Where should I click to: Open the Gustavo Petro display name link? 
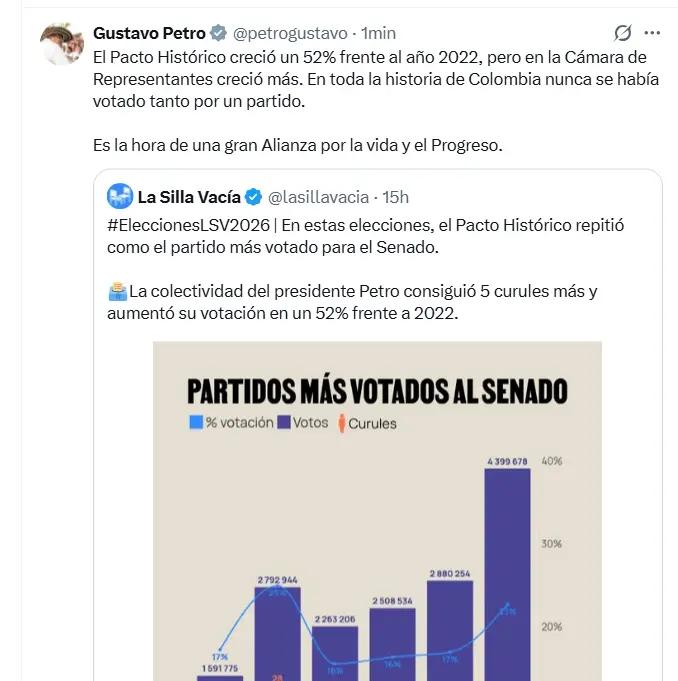pos(149,33)
